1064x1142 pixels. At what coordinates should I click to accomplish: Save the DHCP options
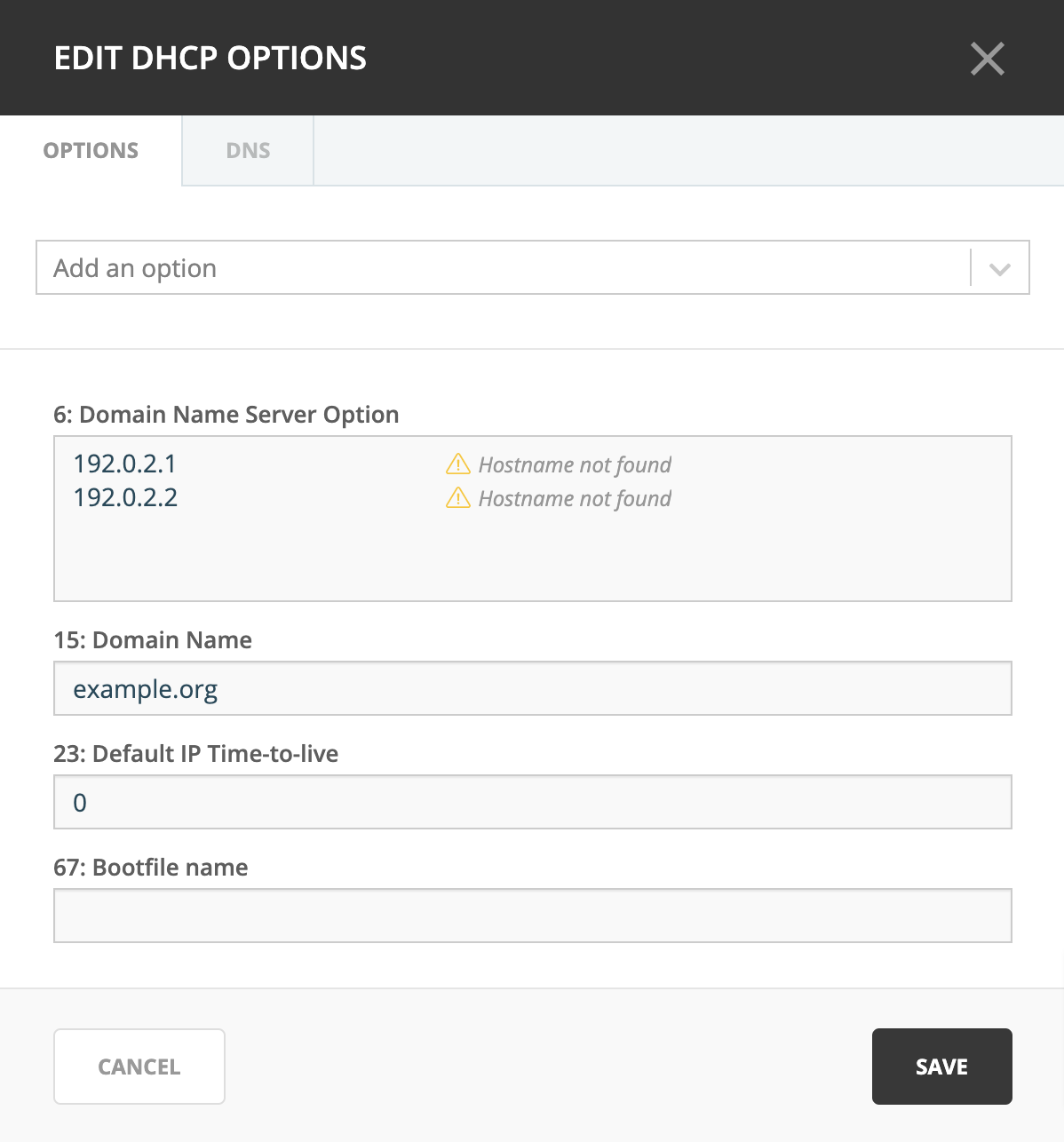tap(942, 1067)
